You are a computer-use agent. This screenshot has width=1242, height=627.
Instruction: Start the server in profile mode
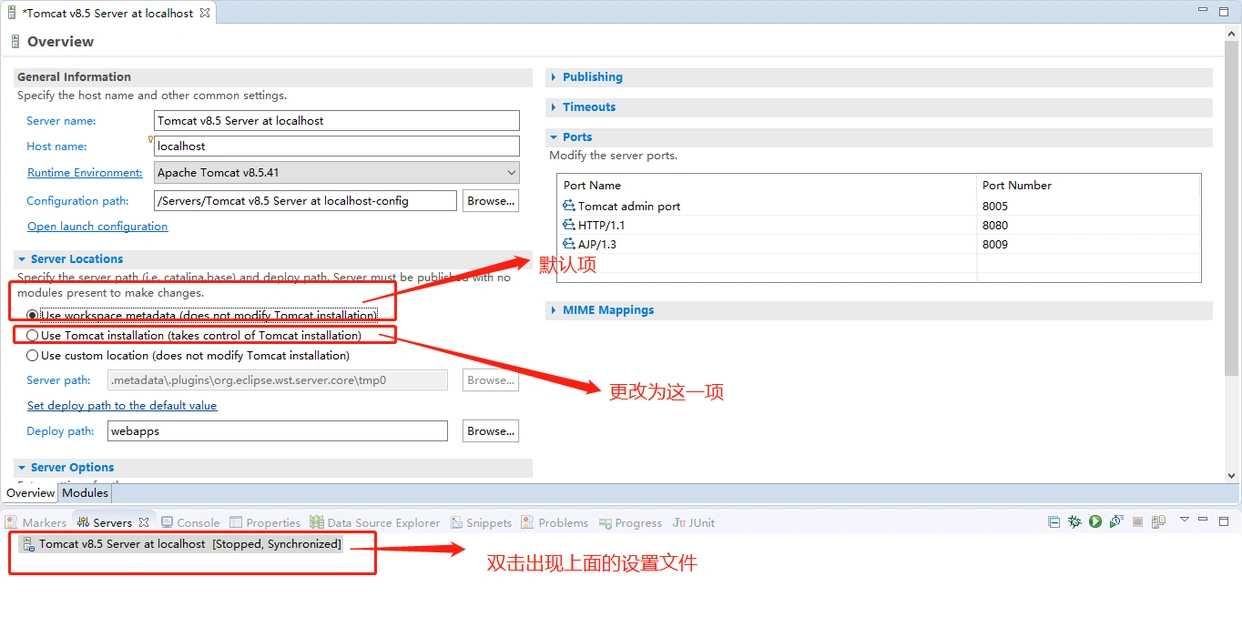click(1117, 522)
